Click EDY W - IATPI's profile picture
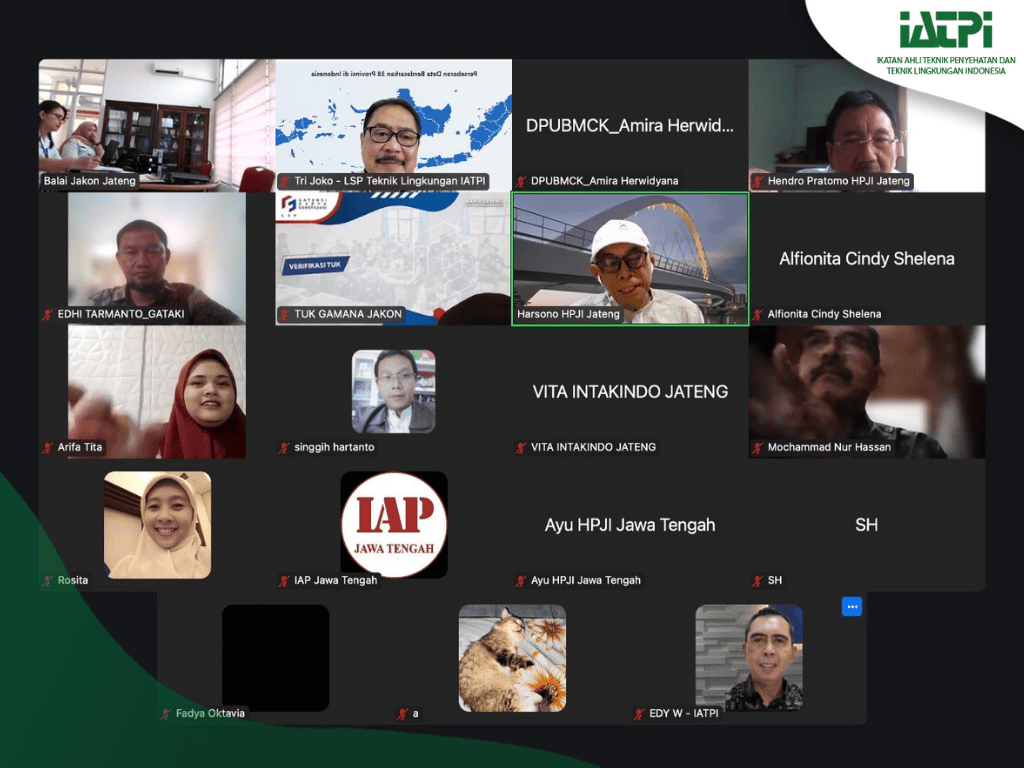This screenshot has width=1024, height=768. [x=749, y=658]
